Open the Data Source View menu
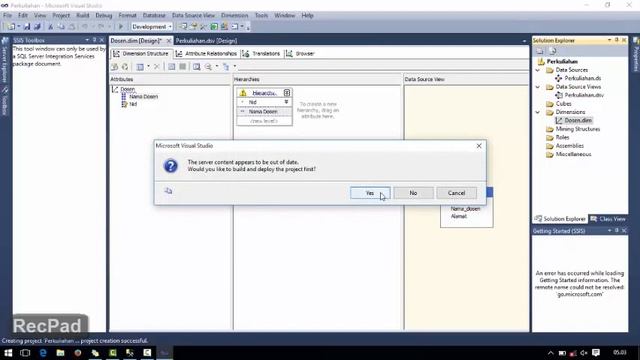640x360 pixels. tap(193, 16)
